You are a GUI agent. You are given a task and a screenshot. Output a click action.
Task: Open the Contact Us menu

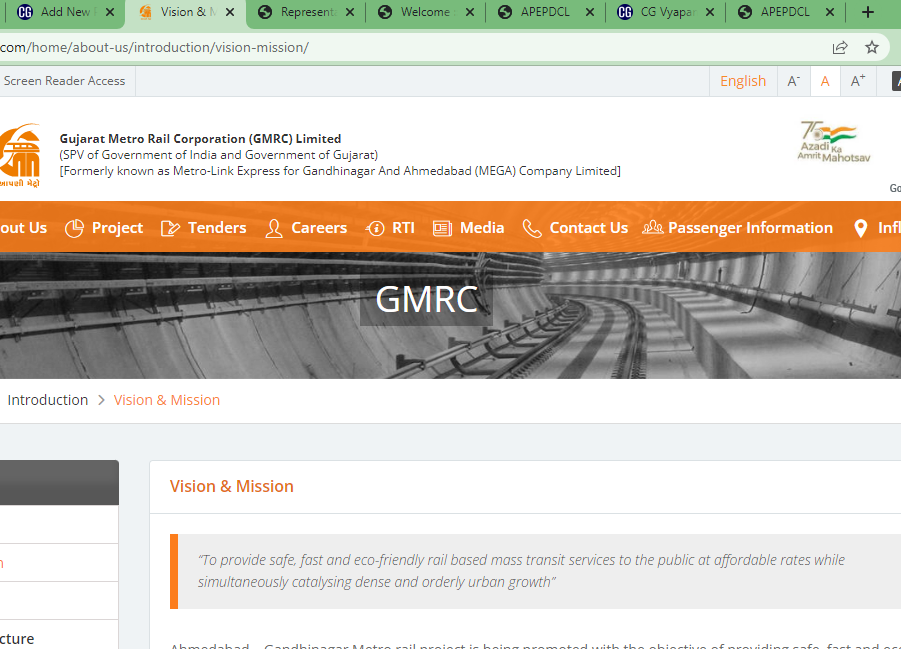click(x=588, y=228)
